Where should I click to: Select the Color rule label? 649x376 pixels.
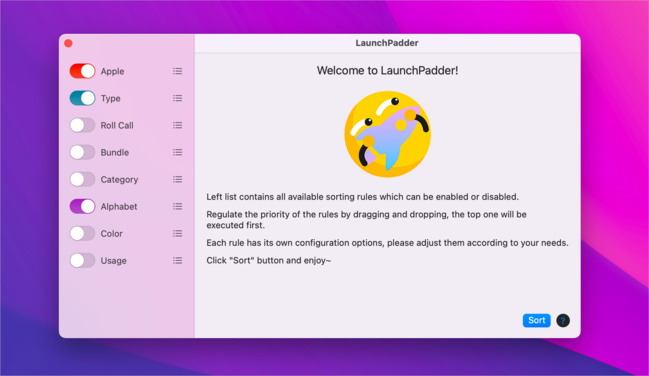pos(111,234)
